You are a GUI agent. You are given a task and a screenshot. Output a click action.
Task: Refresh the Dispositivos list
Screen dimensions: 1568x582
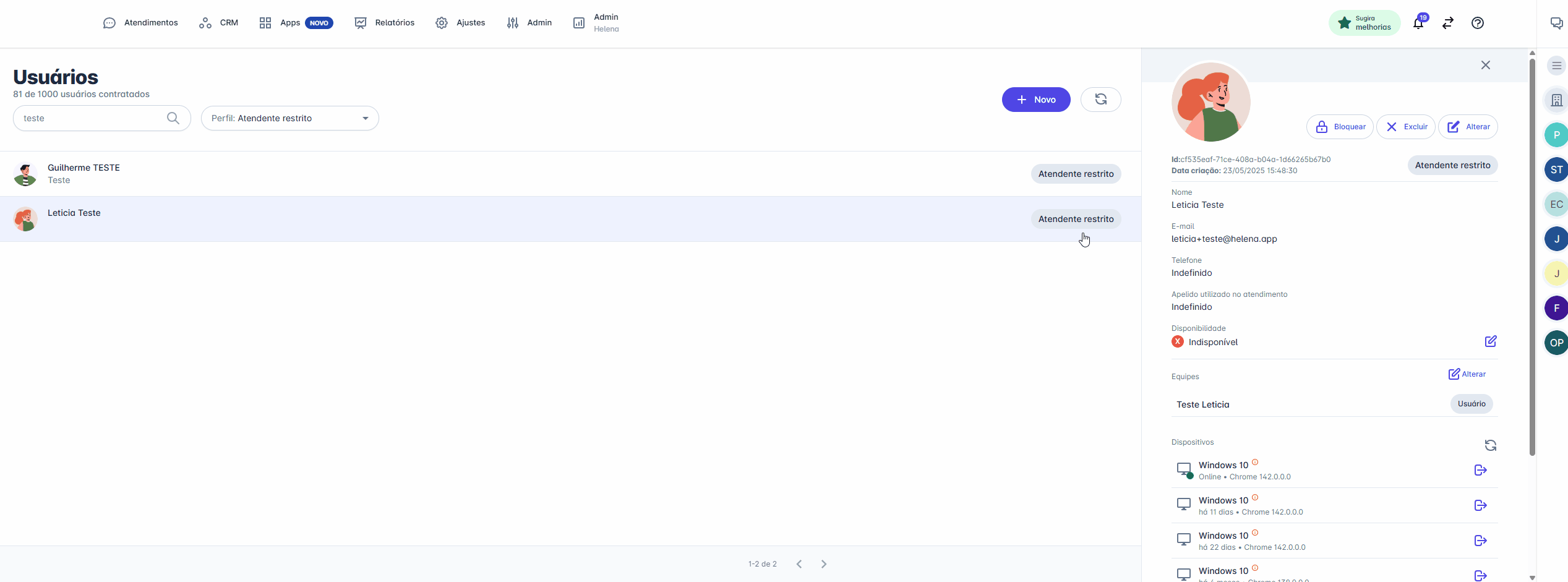coord(1490,445)
